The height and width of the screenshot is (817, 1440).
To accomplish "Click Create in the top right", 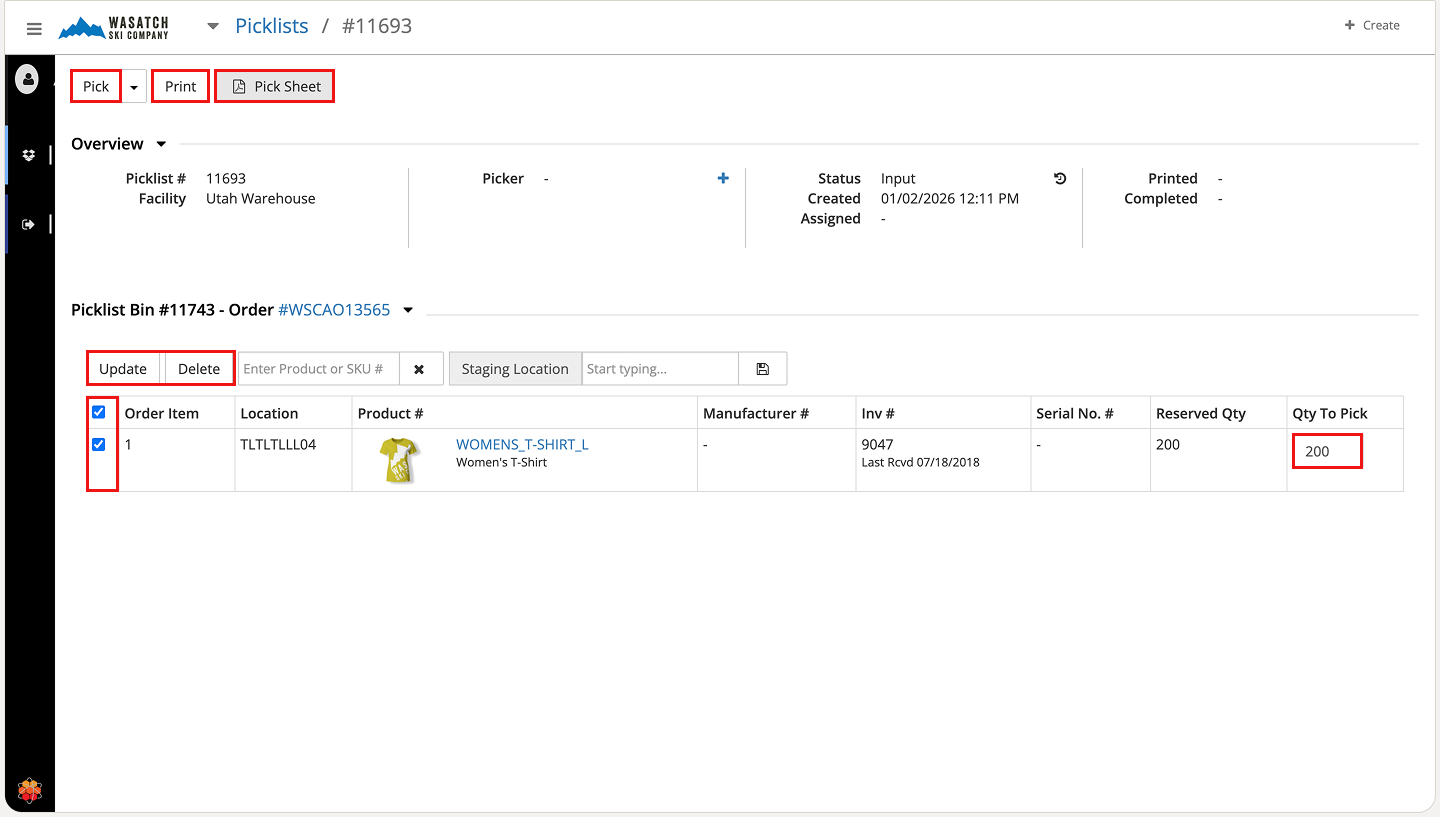I will 1372,25.
